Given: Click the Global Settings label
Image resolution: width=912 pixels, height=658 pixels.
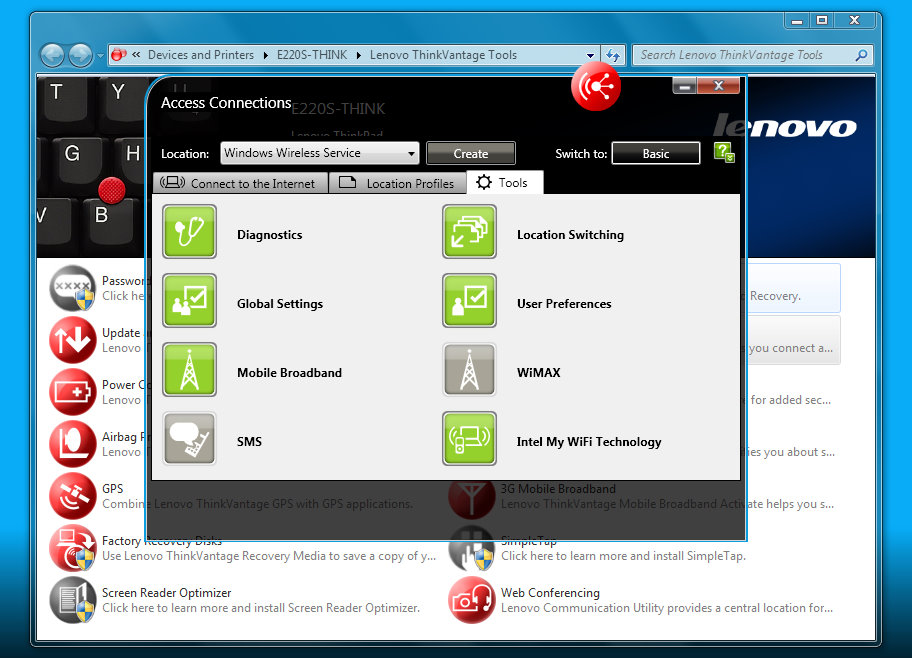Looking at the screenshot, I should pos(280,304).
